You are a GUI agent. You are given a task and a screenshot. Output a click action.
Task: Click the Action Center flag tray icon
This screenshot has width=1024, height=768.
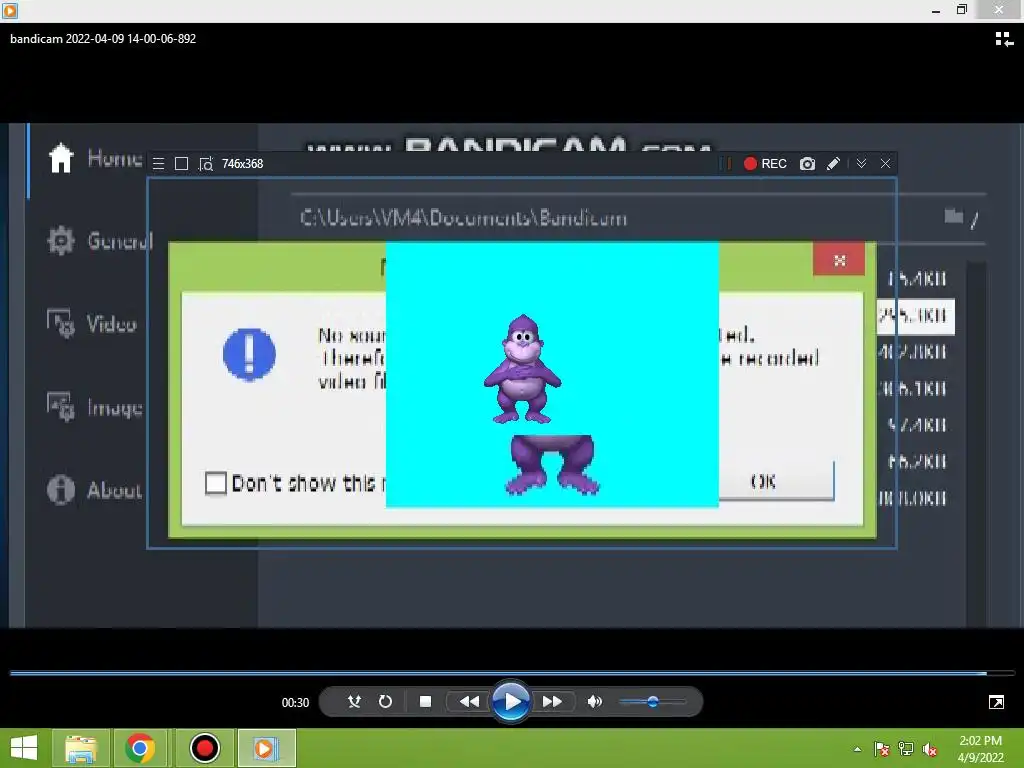click(x=881, y=749)
